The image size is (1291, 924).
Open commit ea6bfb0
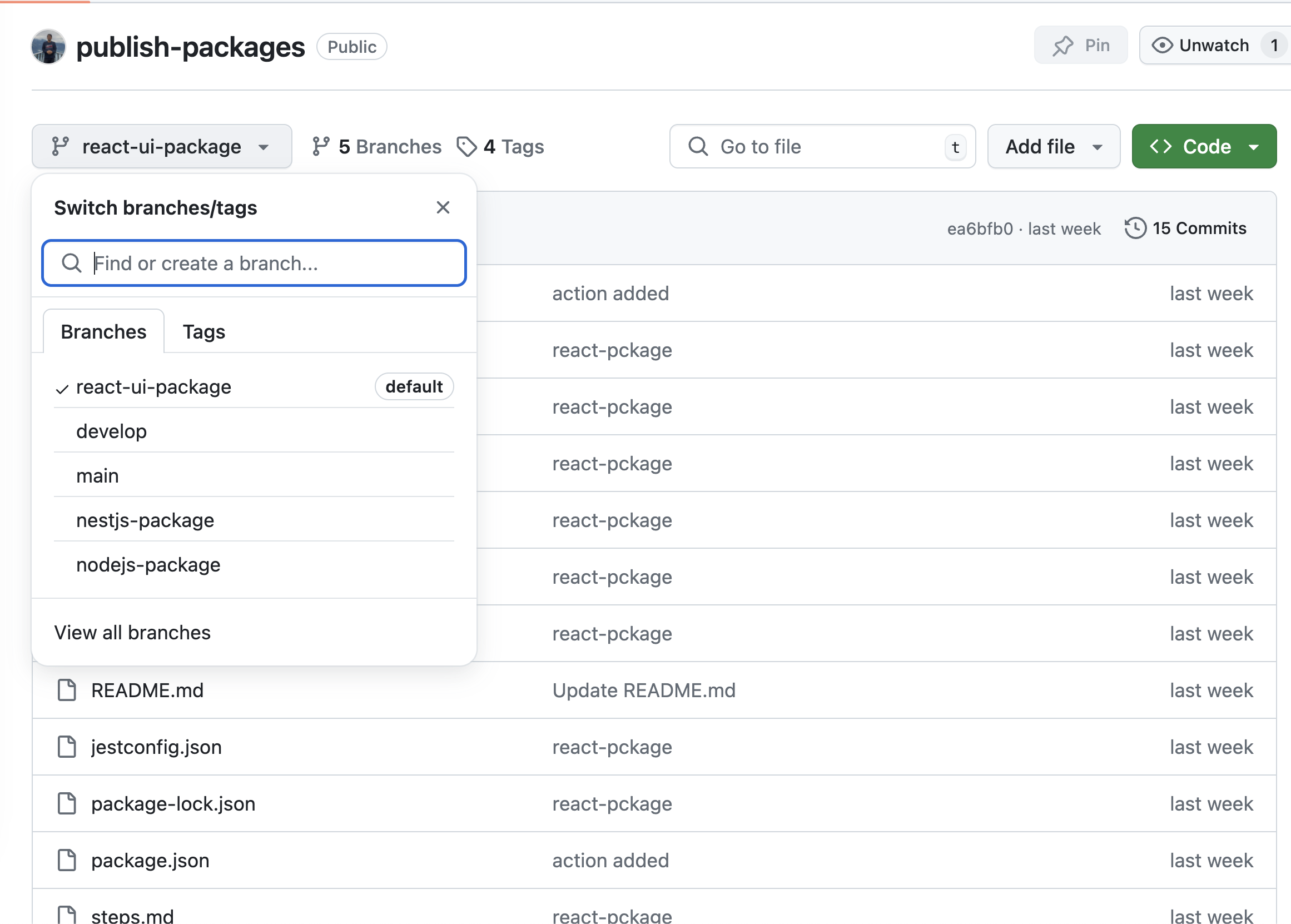coord(979,228)
